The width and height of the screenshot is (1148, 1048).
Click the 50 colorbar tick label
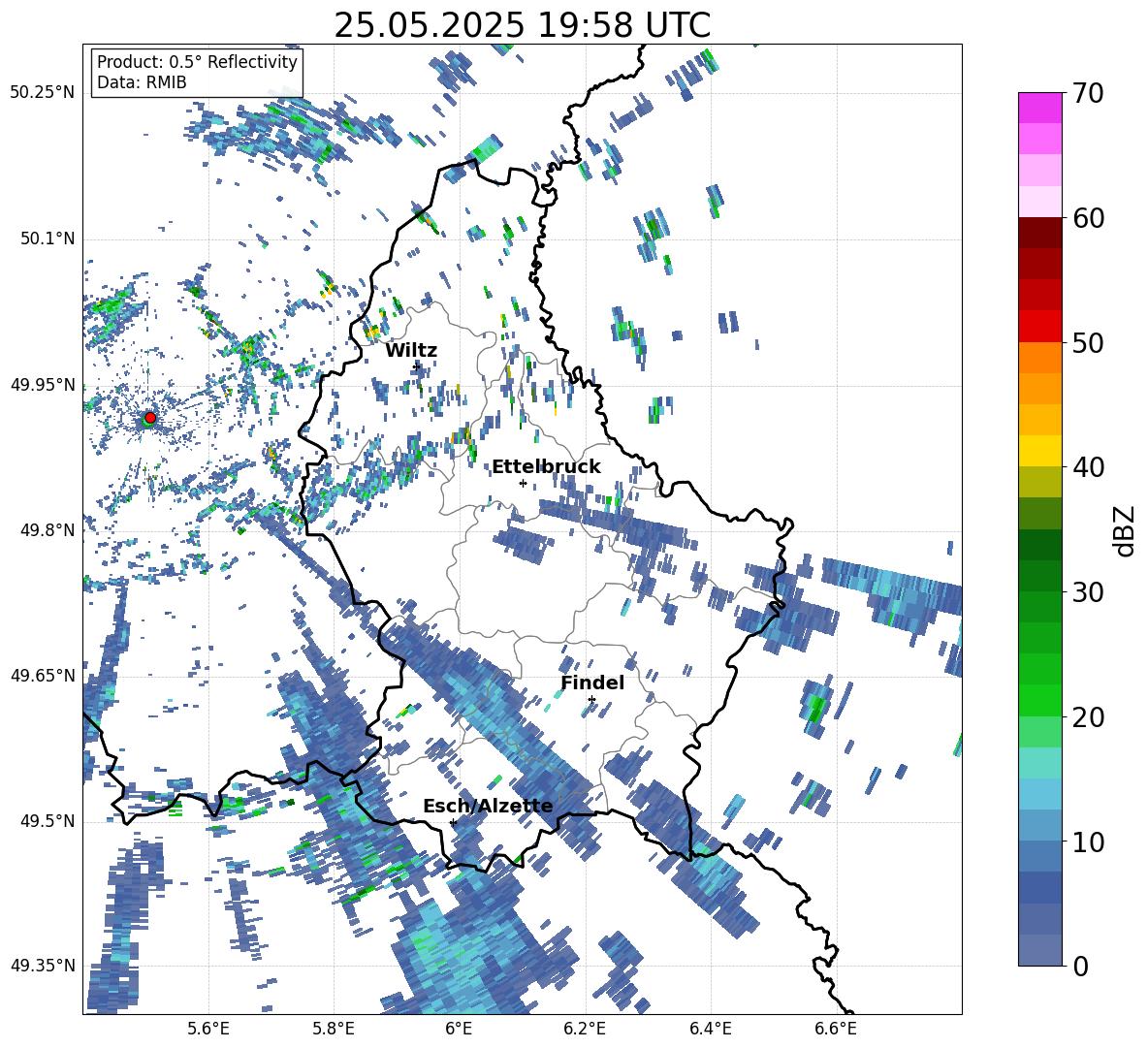(1089, 342)
